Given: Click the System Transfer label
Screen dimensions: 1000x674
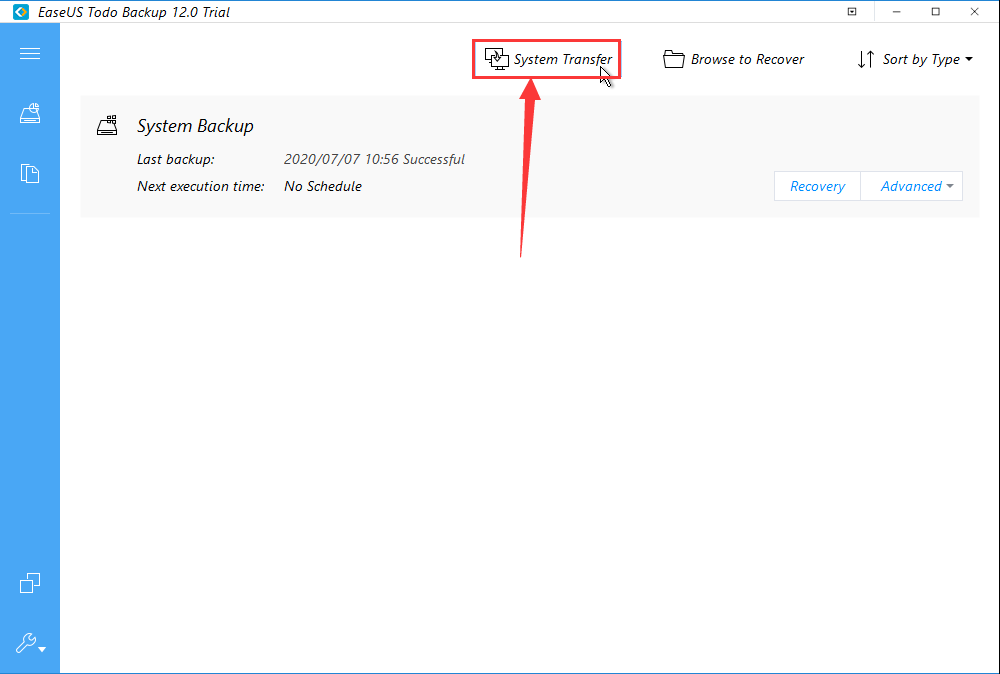Looking at the screenshot, I should coord(563,59).
